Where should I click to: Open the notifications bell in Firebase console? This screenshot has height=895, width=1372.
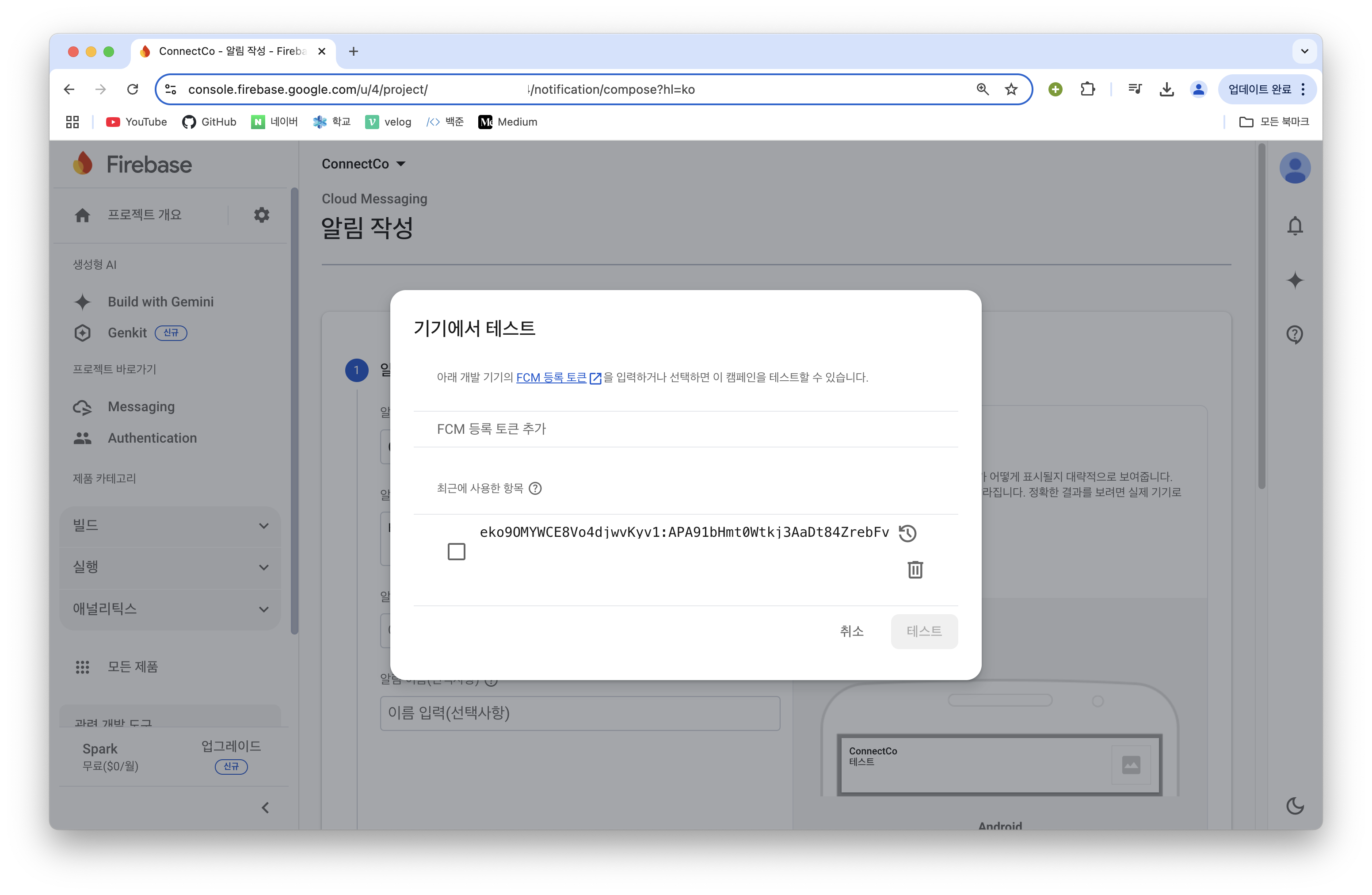point(1295,226)
